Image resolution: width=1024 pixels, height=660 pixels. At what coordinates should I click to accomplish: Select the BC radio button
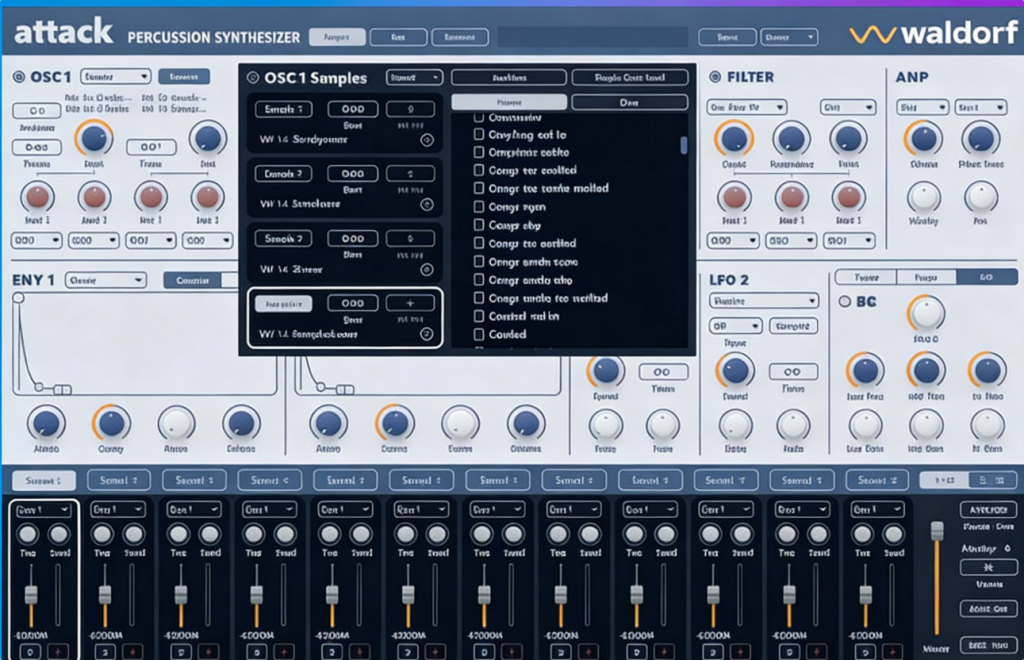pos(844,302)
